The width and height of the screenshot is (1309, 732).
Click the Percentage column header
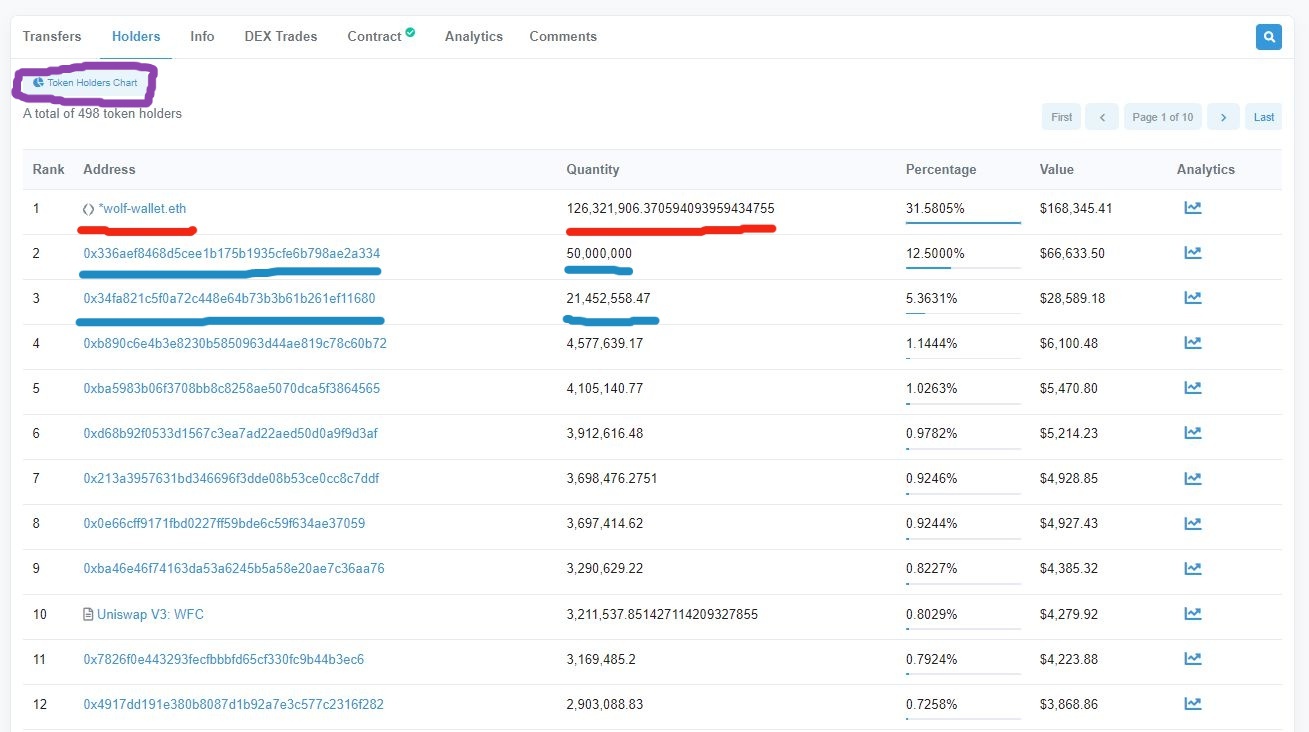[941, 169]
